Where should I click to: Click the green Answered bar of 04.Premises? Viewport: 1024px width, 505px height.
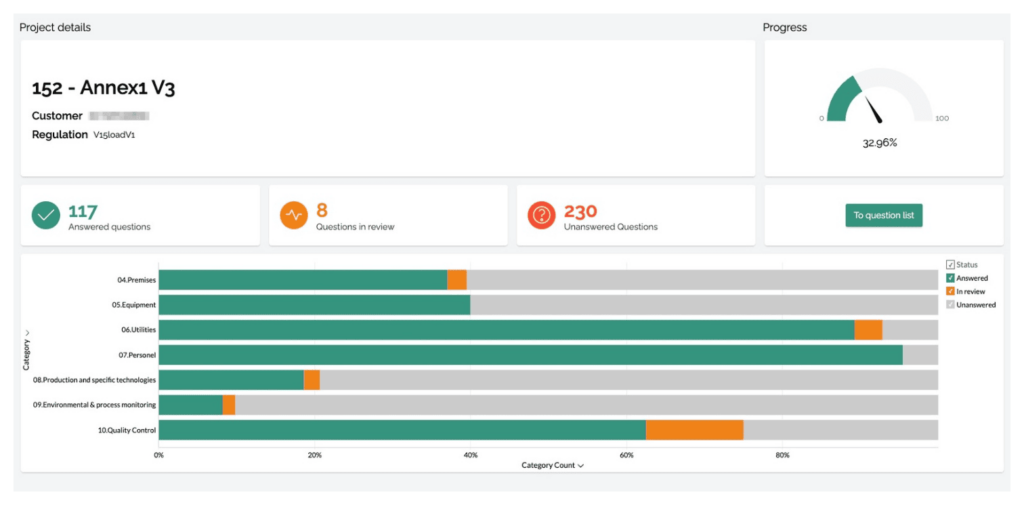point(303,280)
